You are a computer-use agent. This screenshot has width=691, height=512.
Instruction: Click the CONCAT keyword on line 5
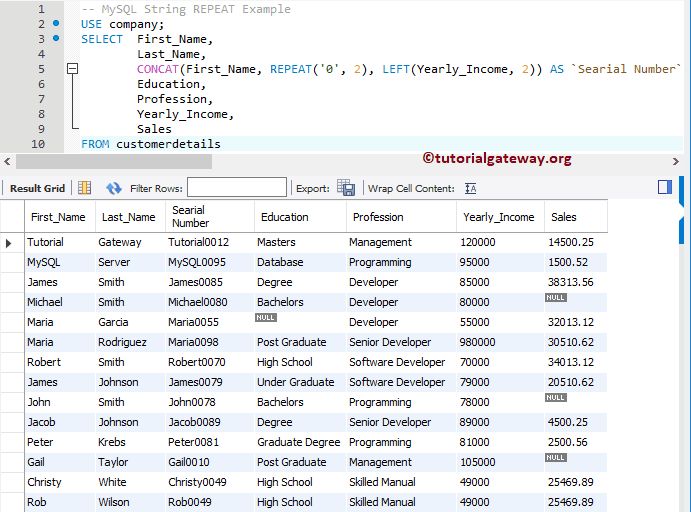[x=157, y=69]
